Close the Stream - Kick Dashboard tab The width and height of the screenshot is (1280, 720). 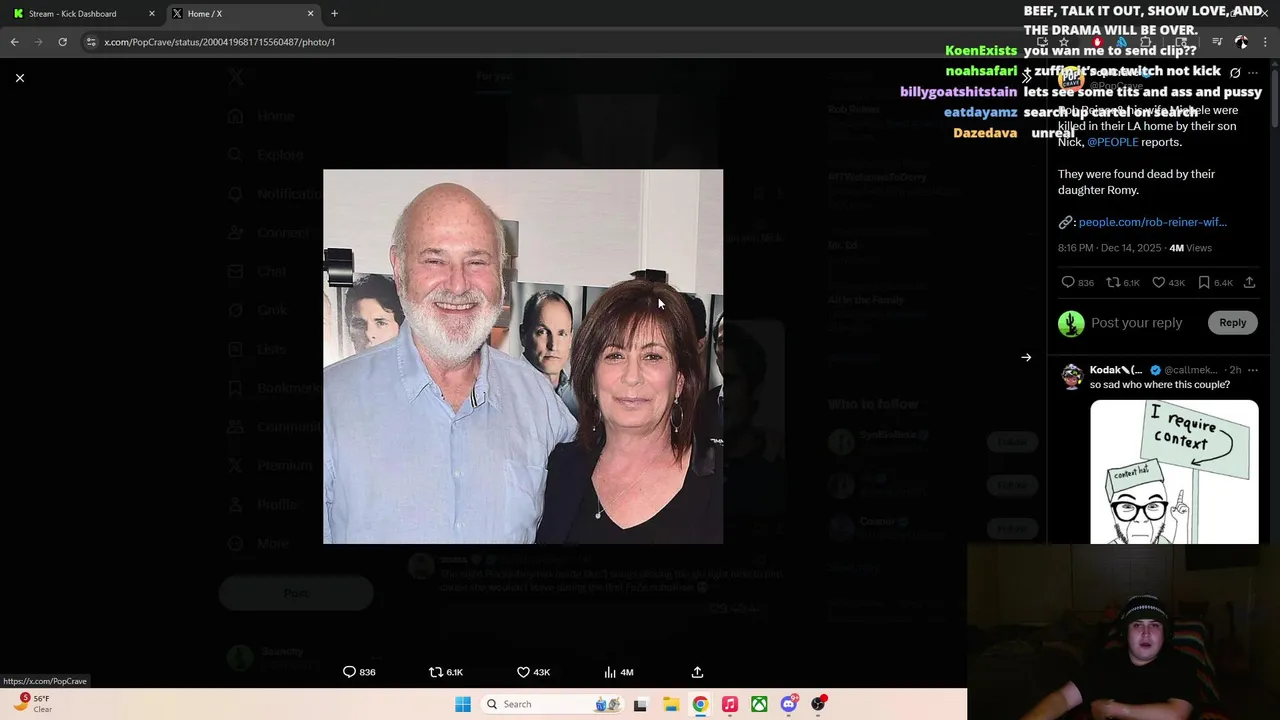click(x=152, y=13)
